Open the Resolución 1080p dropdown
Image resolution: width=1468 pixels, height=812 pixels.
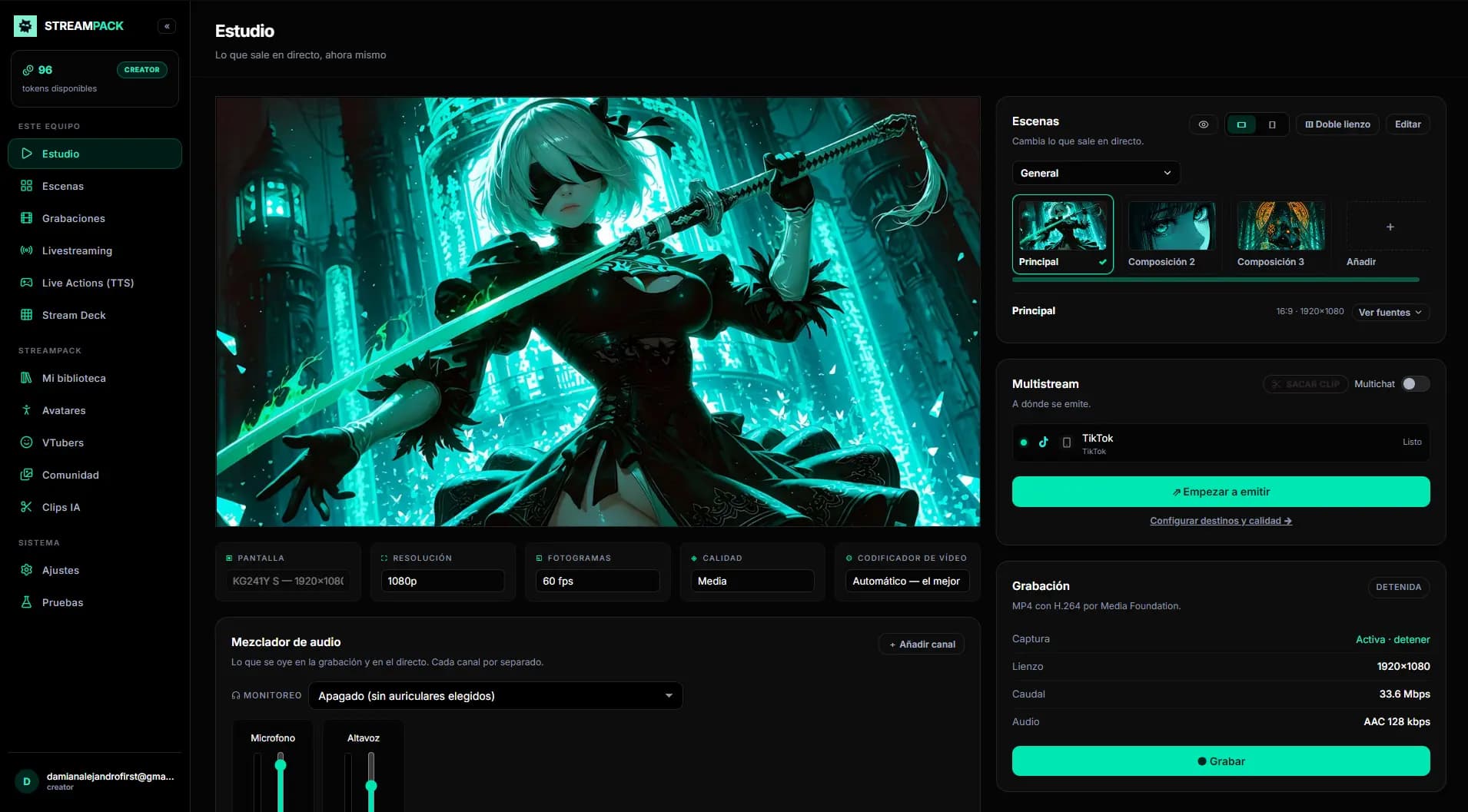(443, 581)
